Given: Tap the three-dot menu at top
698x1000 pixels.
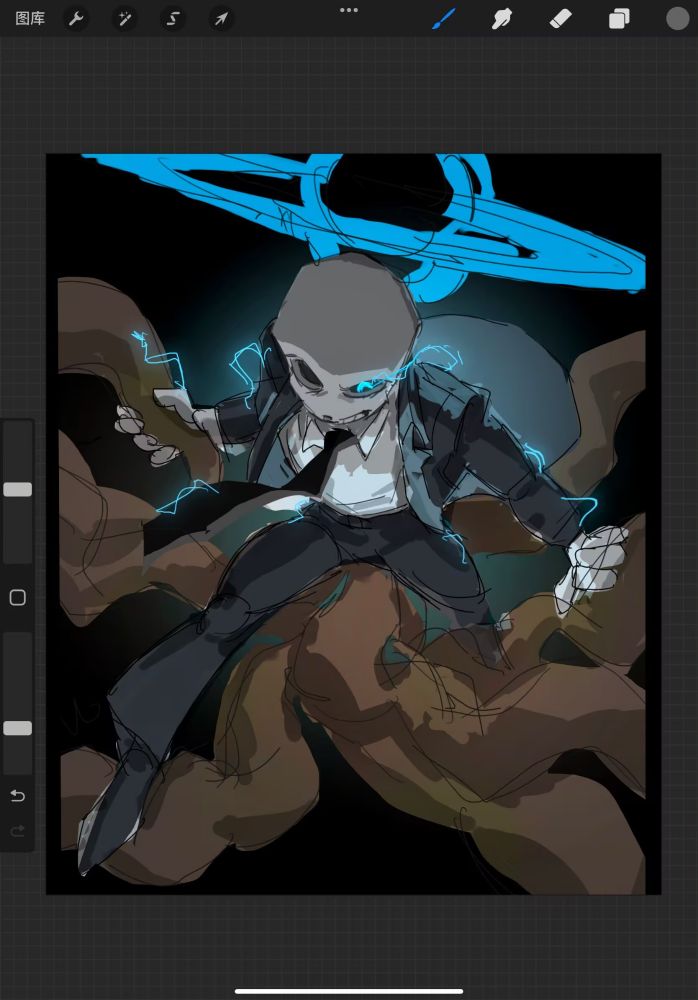Looking at the screenshot, I should (349, 10).
